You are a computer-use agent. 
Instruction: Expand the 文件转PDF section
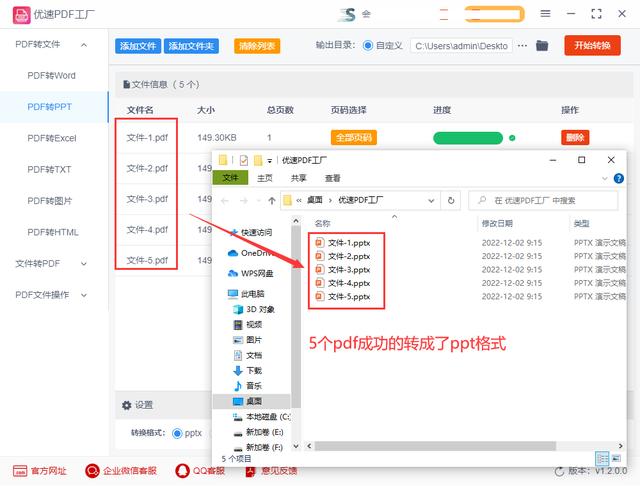84,264
